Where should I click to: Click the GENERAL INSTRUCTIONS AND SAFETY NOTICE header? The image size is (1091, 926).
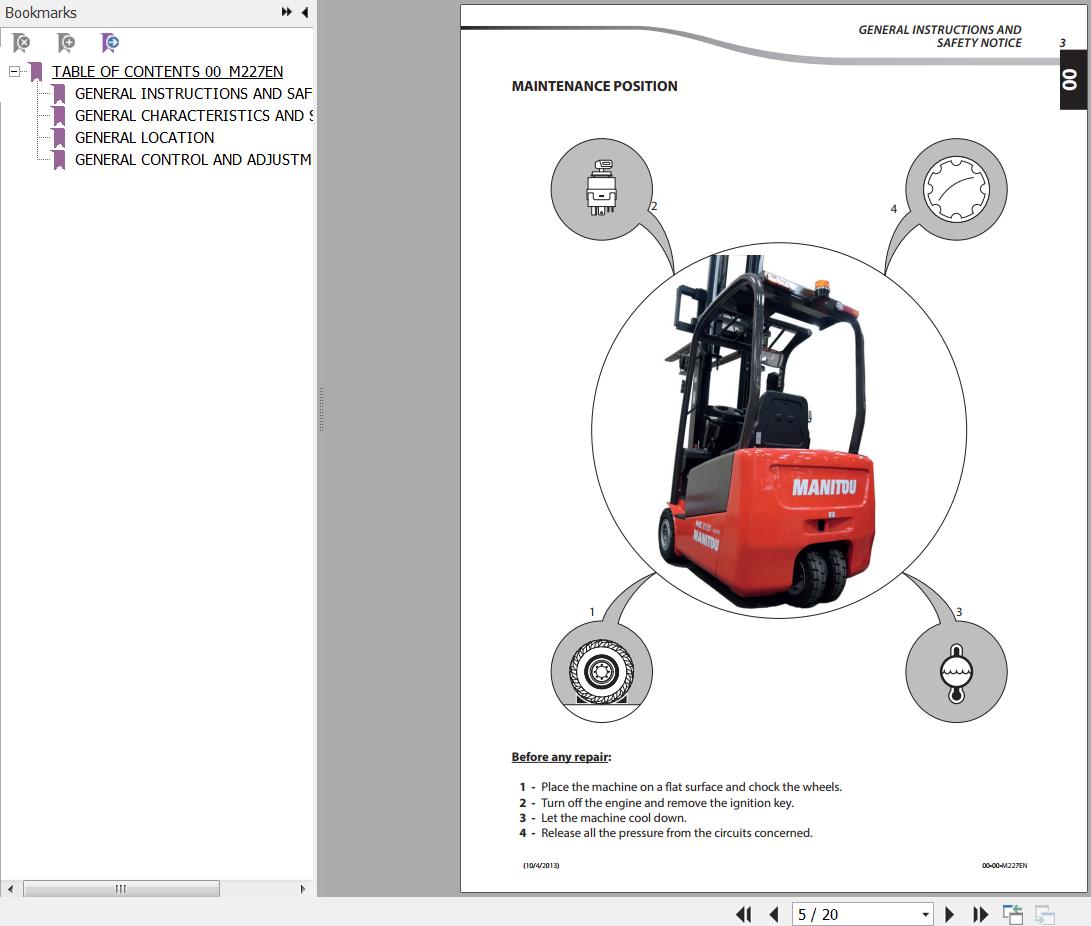[939, 36]
